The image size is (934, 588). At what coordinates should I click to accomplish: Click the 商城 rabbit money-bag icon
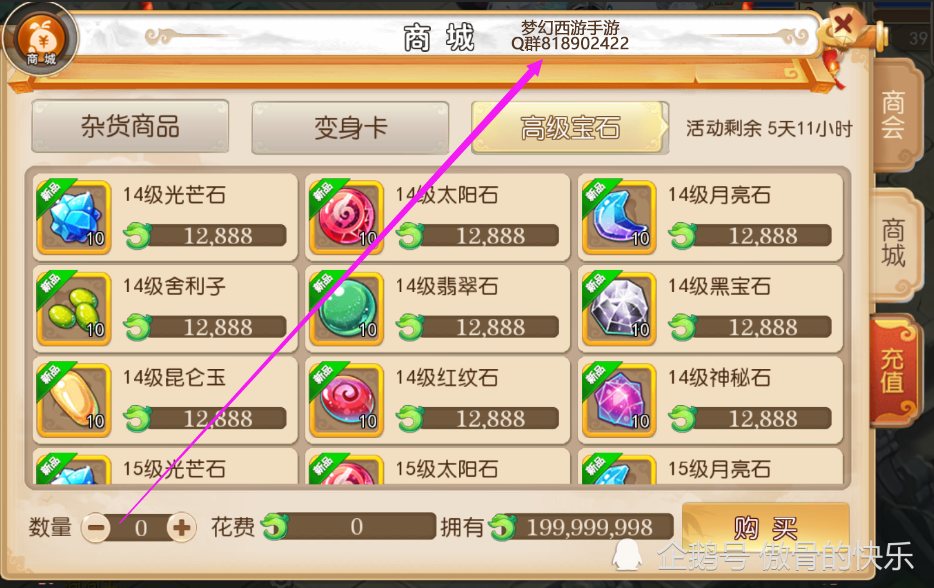pyautogui.click(x=41, y=38)
